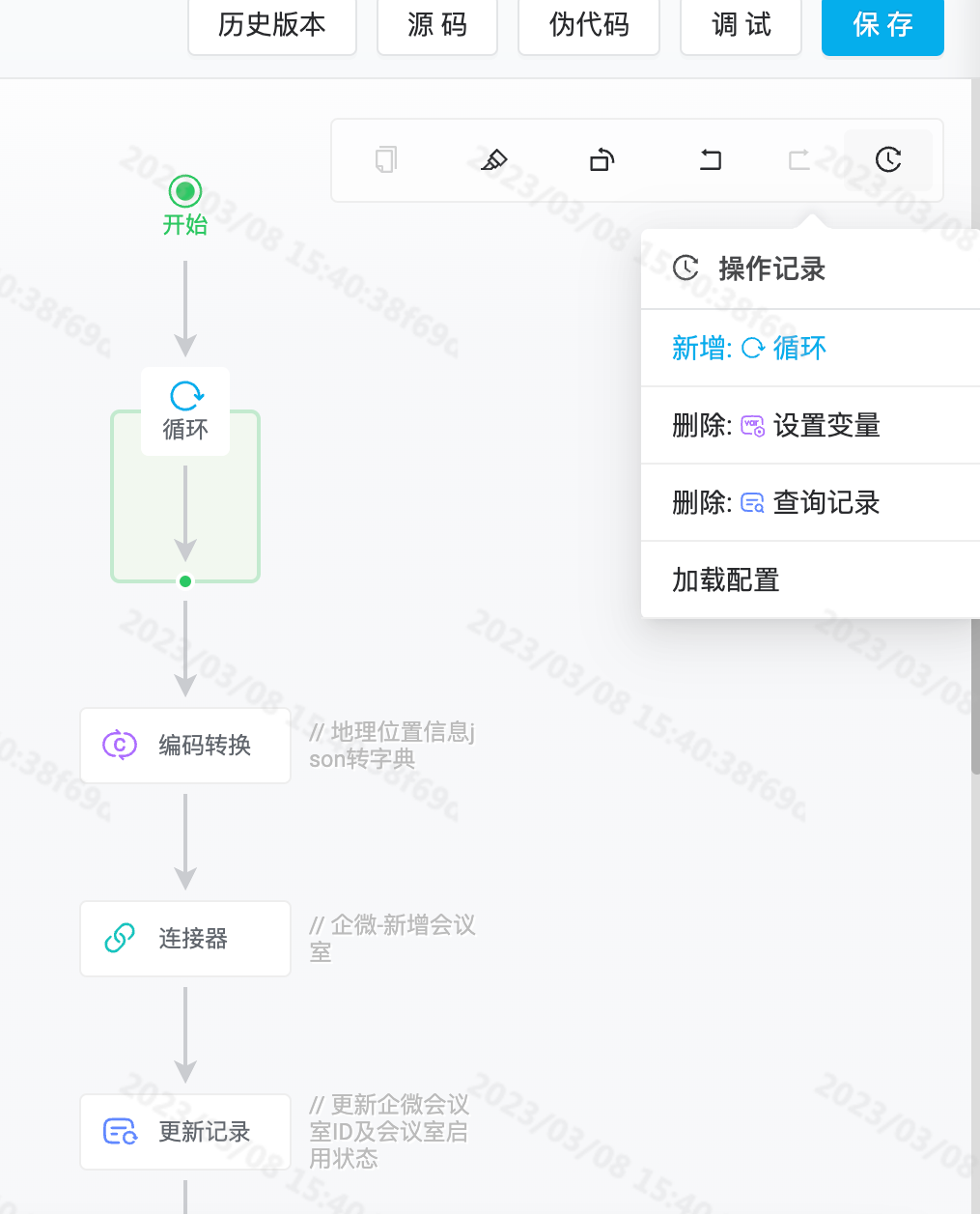Undo the last action with the undo arrow
This screenshot has width=980, height=1214.
711,159
